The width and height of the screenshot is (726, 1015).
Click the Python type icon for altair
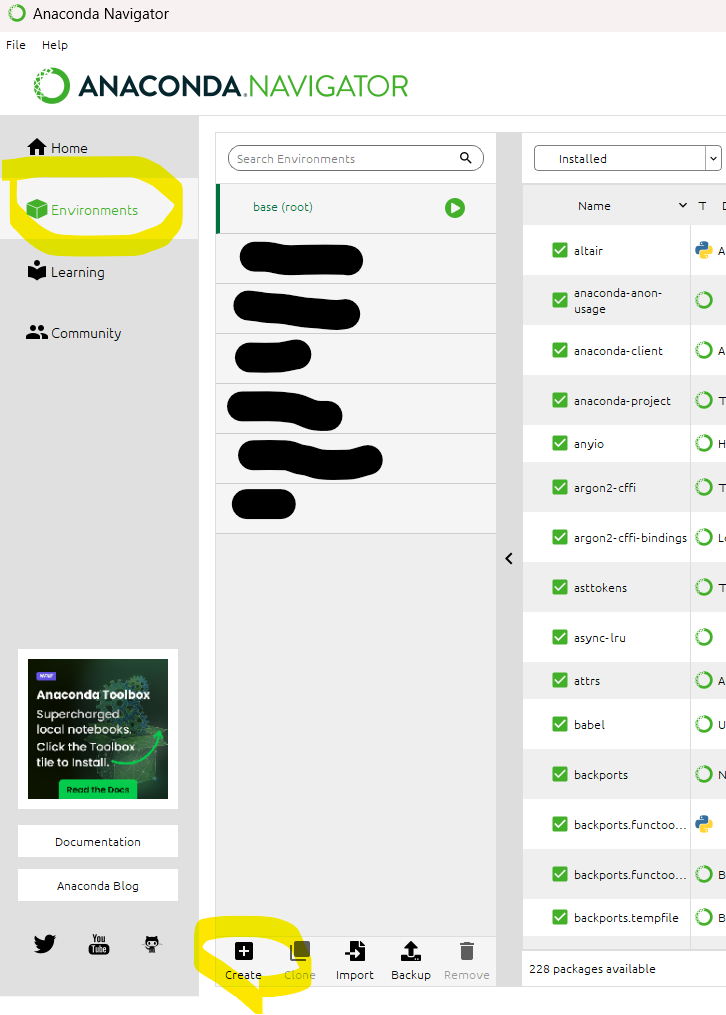click(703, 250)
